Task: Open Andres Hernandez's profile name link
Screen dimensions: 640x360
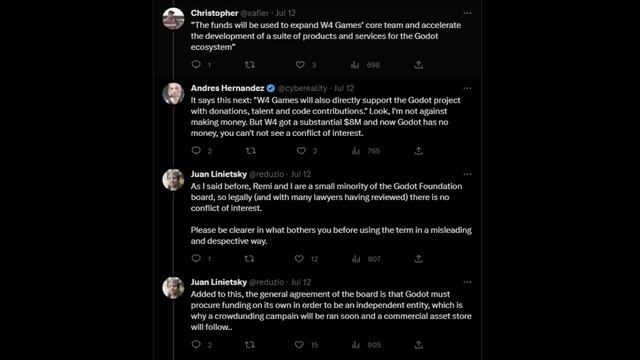Action: [227, 88]
